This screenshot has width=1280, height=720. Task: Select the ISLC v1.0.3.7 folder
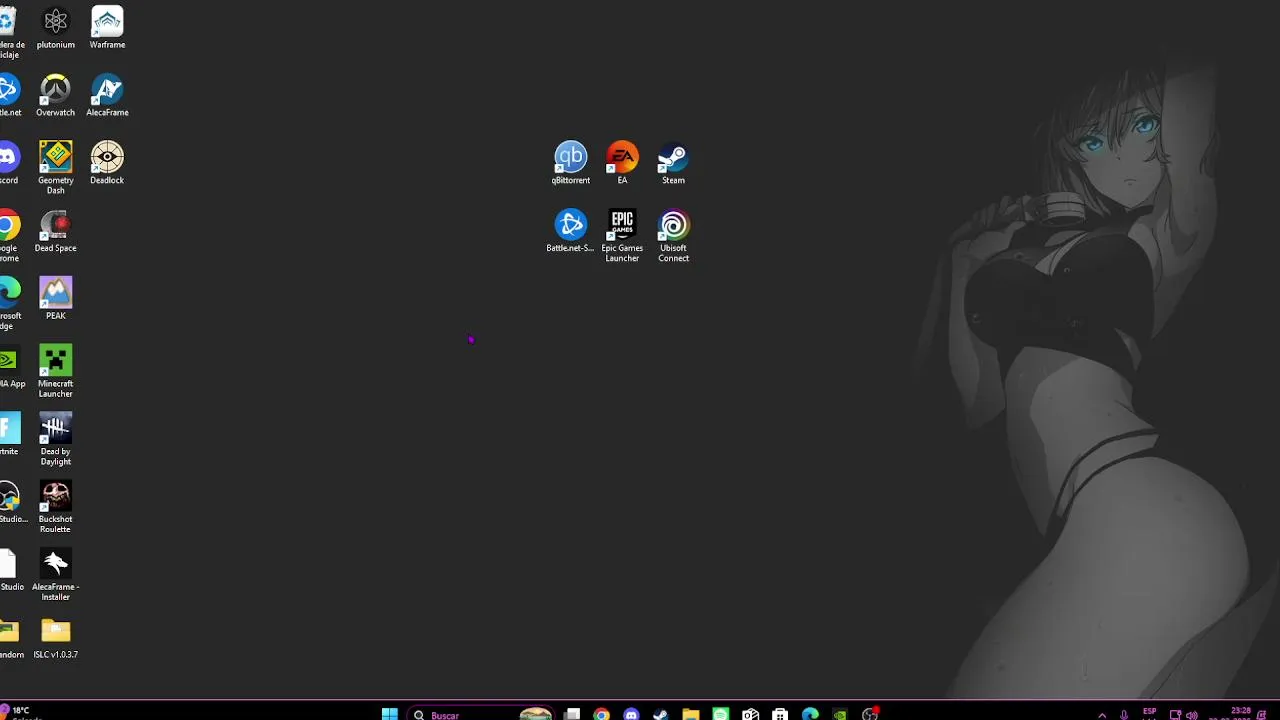point(55,639)
